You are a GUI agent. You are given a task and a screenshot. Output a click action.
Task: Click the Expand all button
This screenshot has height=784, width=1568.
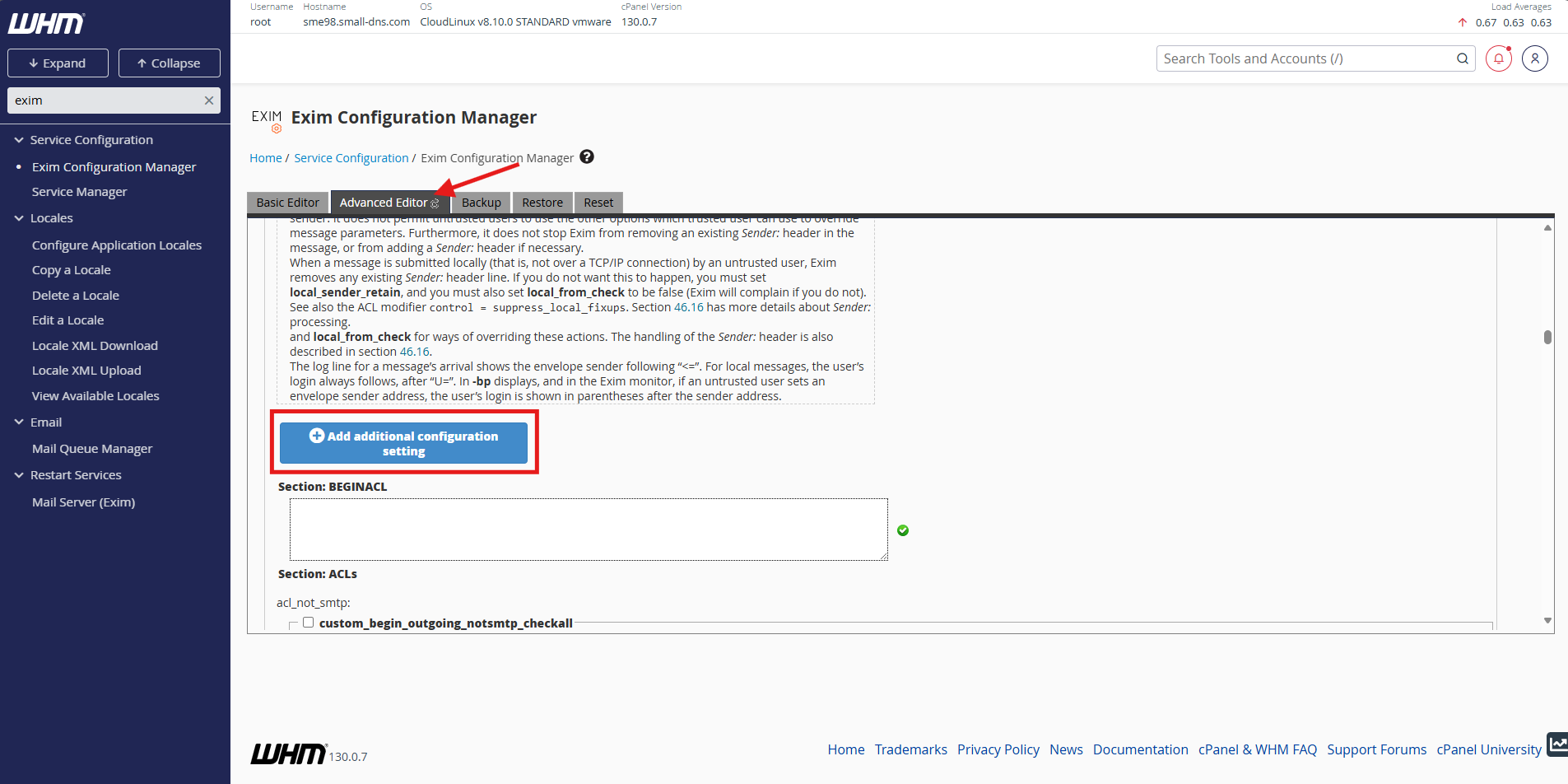[58, 63]
